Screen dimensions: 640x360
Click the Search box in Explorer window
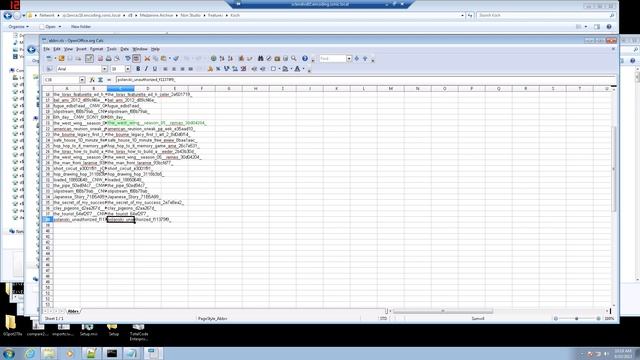pos(546,16)
